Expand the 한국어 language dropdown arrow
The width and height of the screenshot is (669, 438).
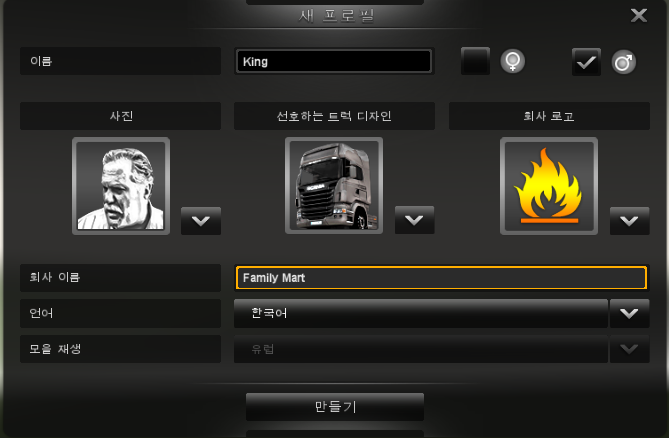pyautogui.click(x=629, y=313)
